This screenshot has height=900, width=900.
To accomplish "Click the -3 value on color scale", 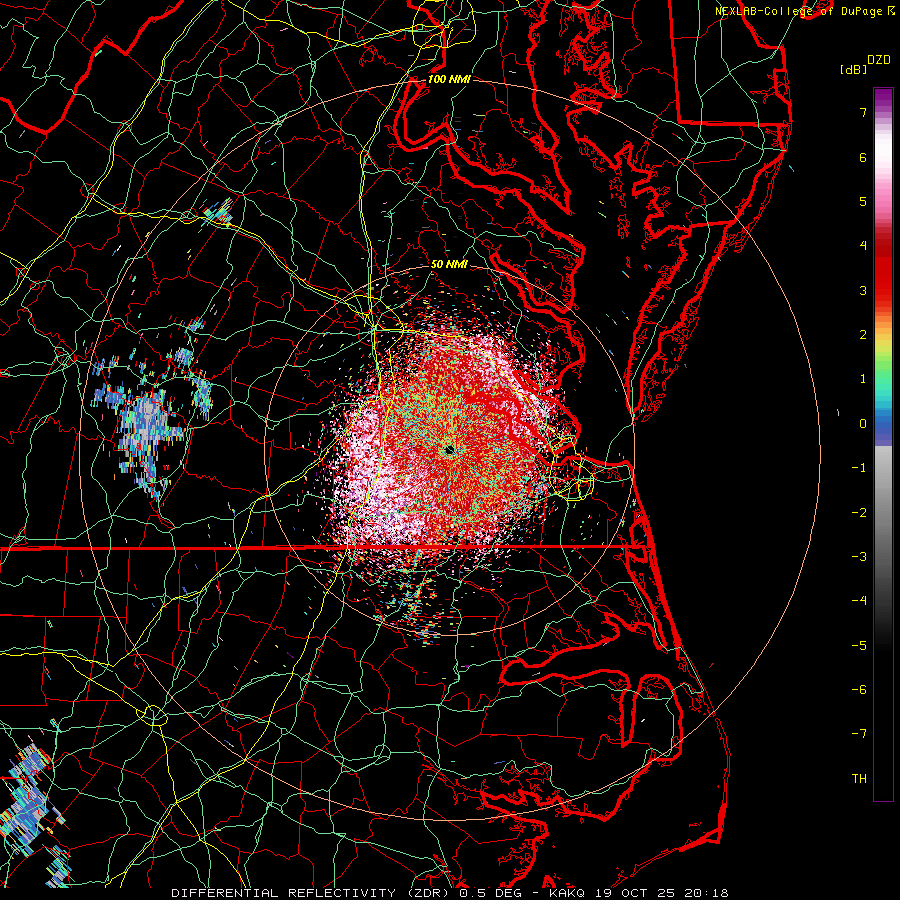I will tap(859, 557).
